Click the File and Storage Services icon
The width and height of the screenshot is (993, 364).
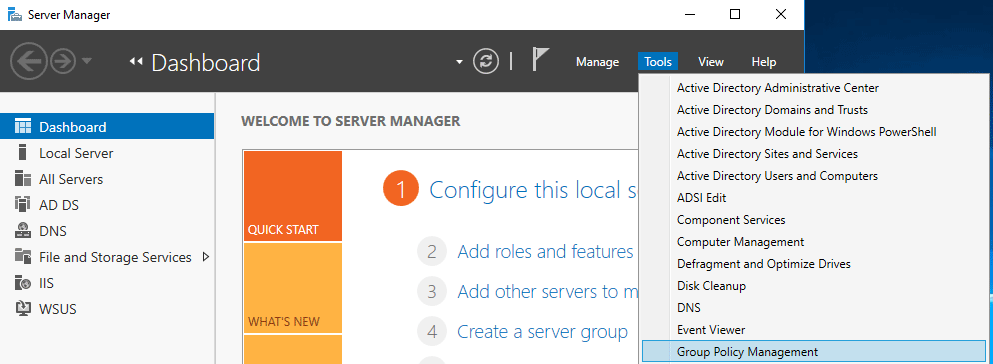(23, 256)
